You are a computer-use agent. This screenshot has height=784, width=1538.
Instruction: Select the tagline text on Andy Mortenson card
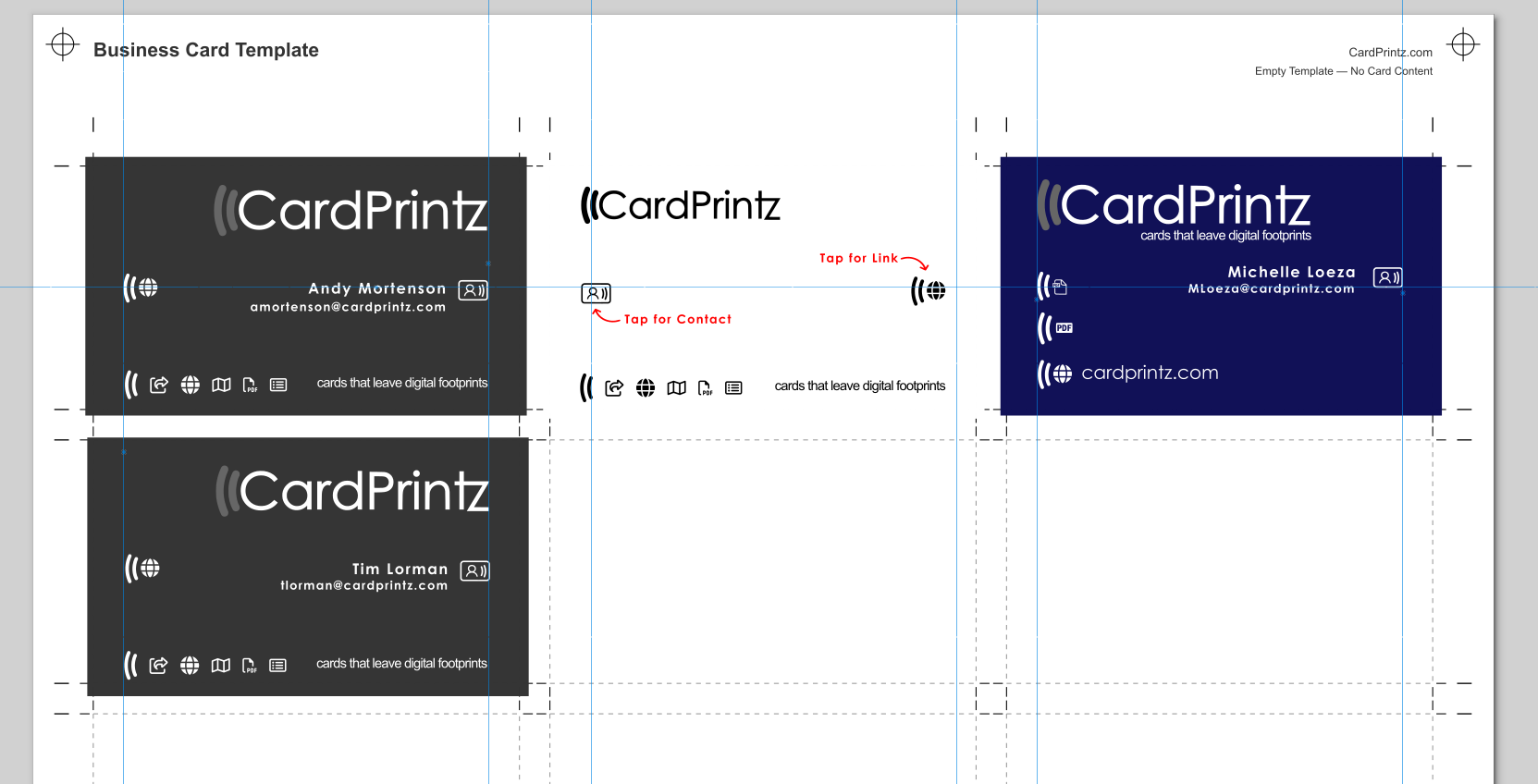pyautogui.click(x=402, y=383)
